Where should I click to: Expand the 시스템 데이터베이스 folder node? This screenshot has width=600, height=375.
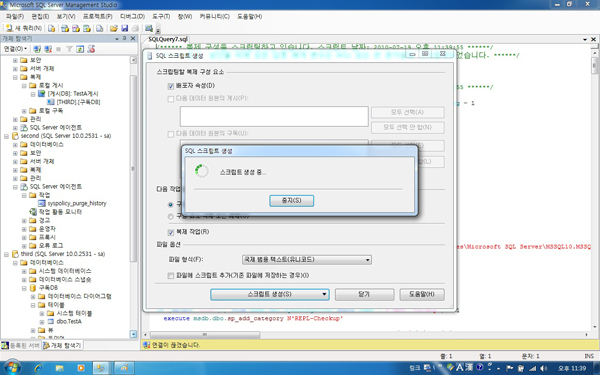tap(24, 271)
